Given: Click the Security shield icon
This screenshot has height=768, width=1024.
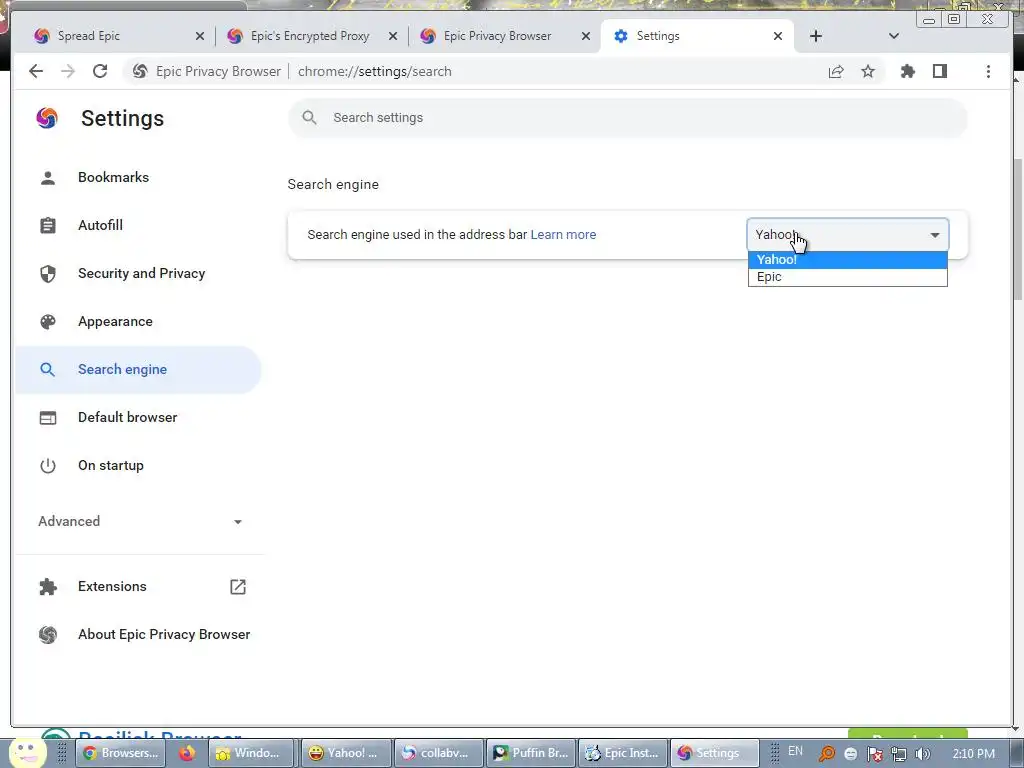Looking at the screenshot, I should point(48,274).
